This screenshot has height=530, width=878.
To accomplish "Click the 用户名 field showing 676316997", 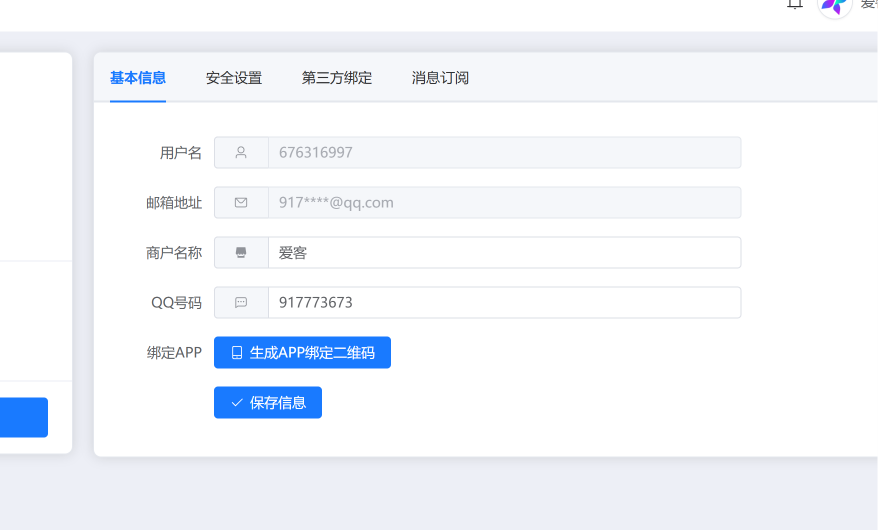I will [x=505, y=152].
